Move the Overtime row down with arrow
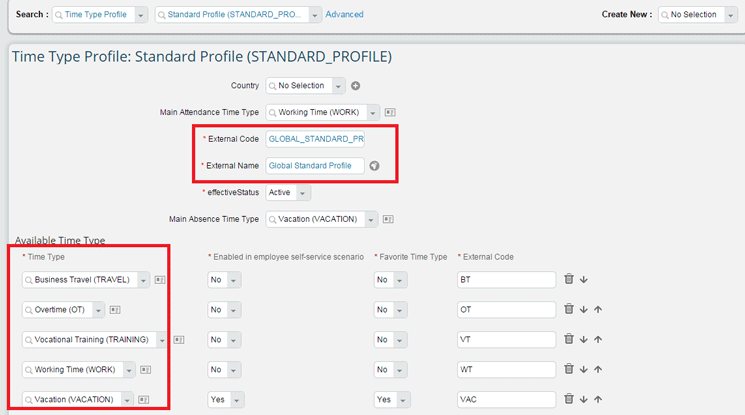 tap(583, 310)
